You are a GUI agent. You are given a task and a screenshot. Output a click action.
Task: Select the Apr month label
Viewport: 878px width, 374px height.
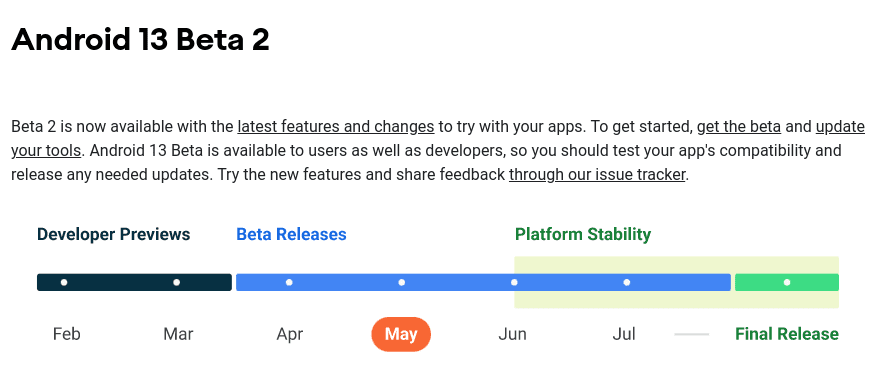click(289, 334)
